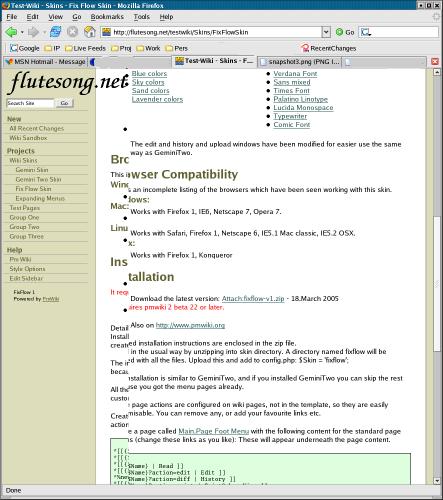Open the Live Feeds bookmarks folder
Viewport: 443px width, 500px height.
85,48
